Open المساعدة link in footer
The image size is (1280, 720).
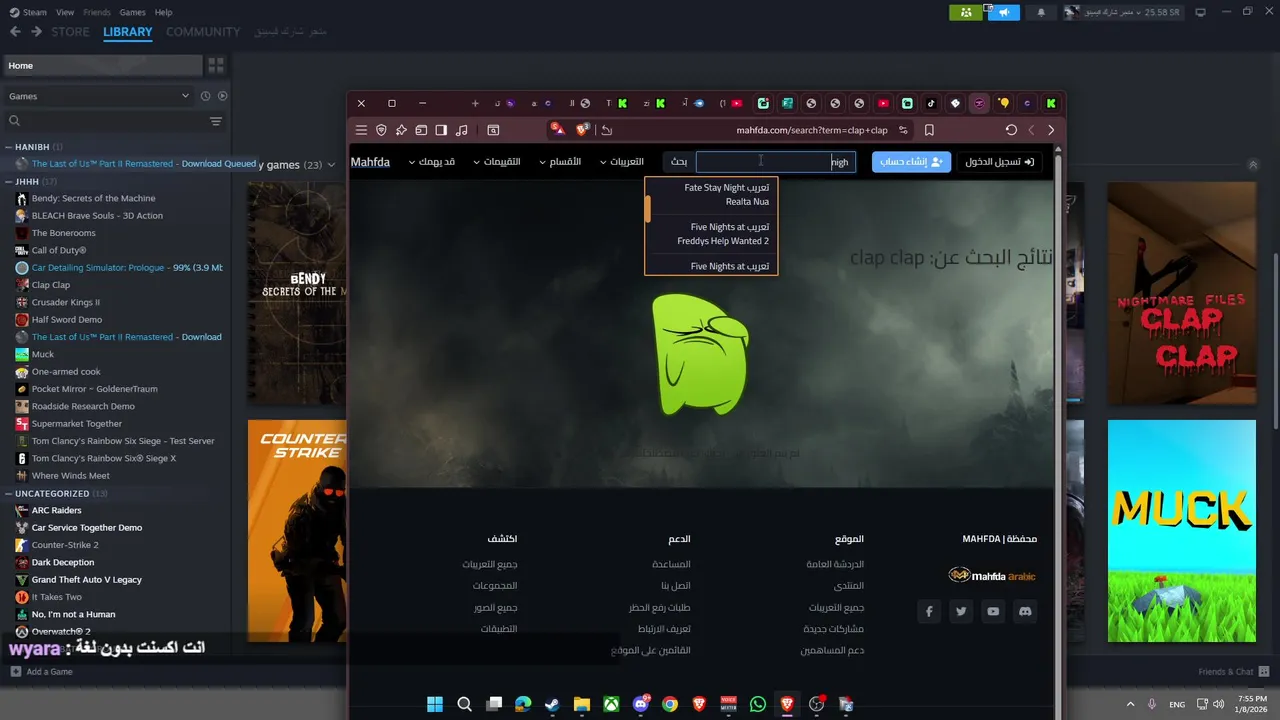click(671, 564)
